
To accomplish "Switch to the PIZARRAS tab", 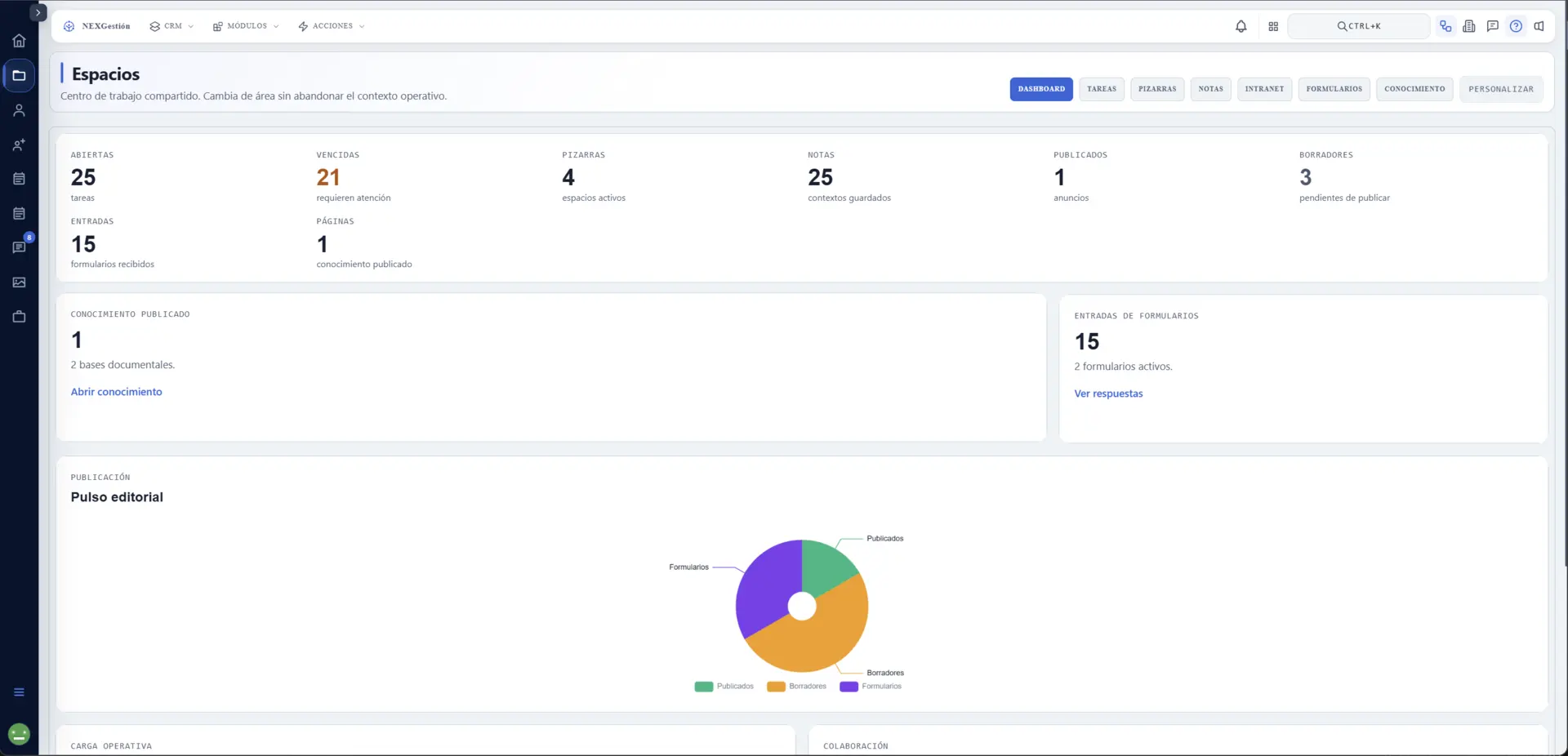I will tap(1157, 89).
